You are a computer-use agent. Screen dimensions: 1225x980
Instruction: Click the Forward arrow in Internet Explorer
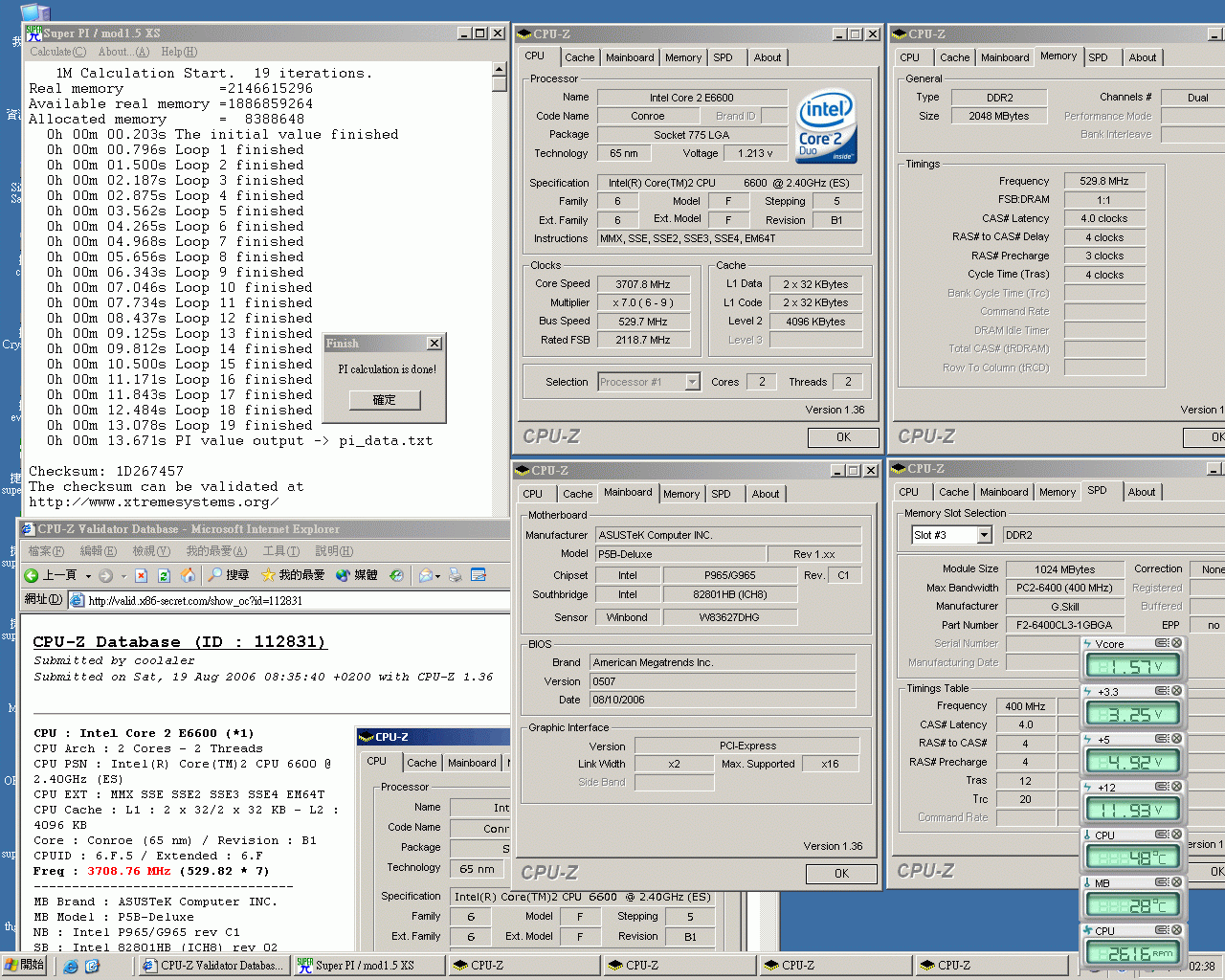(106, 575)
